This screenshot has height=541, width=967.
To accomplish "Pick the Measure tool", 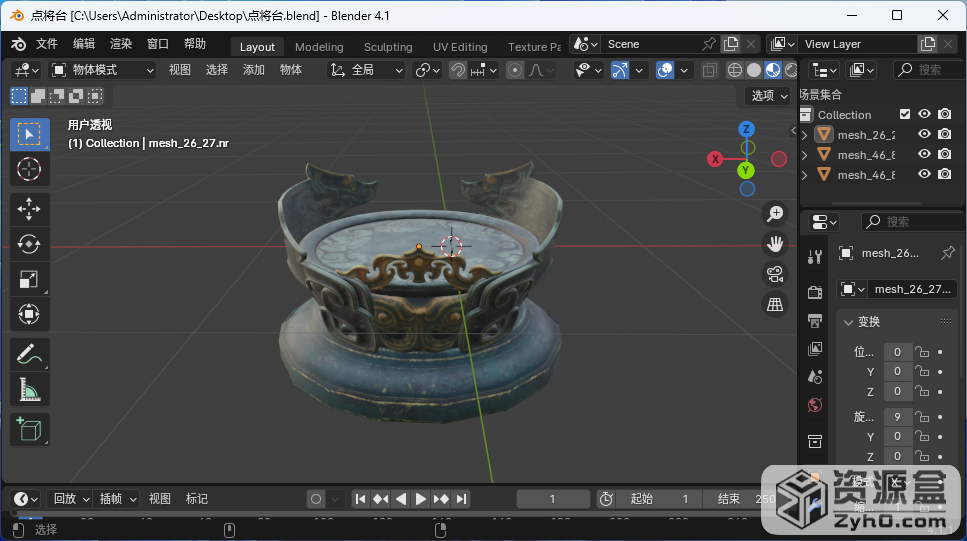I will (29, 390).
